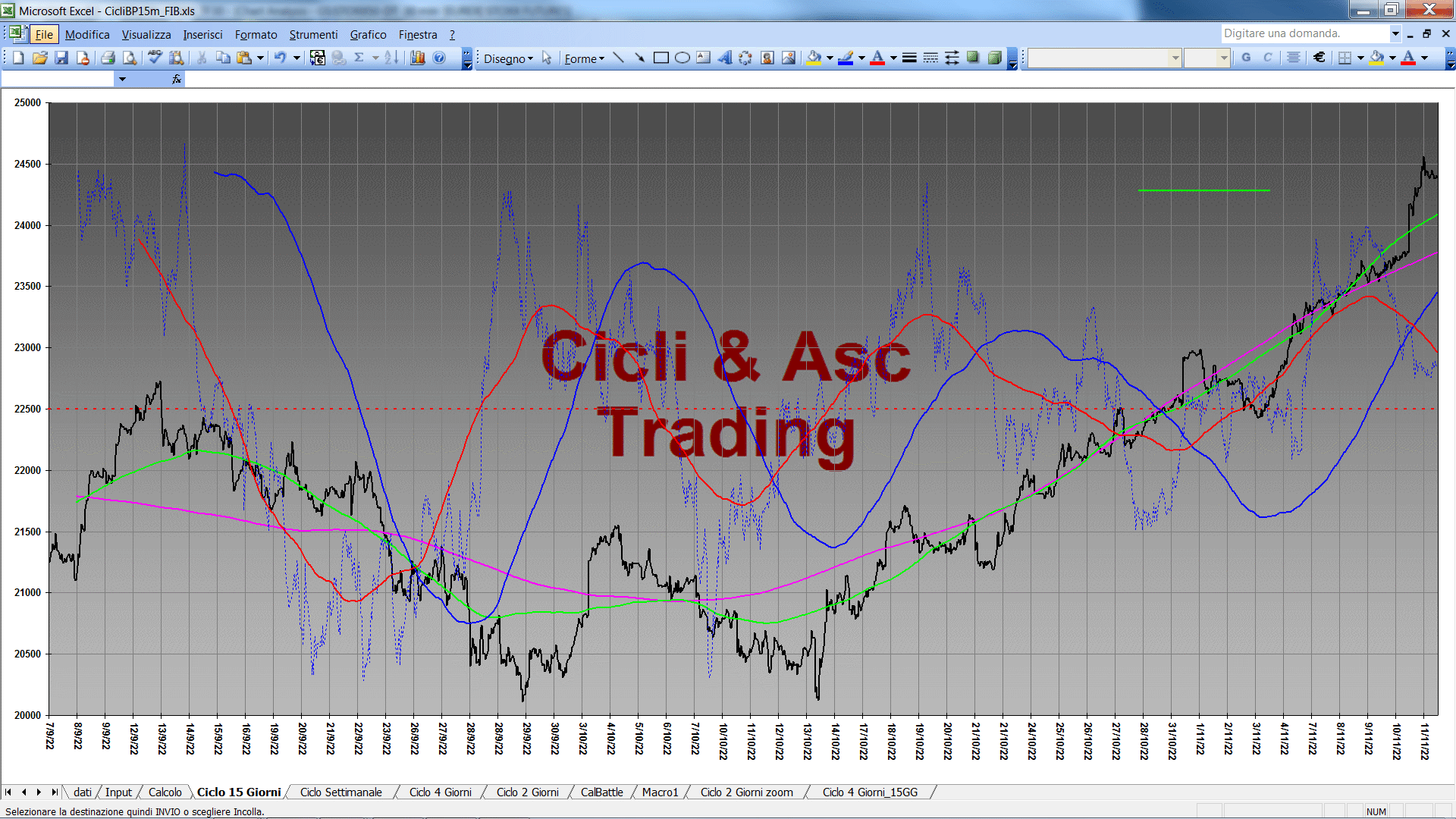Image resolution: width=1456 pixels, height=819 pixels.
Task: Create a new workbook with the New icon
Action: coord(18,58)
